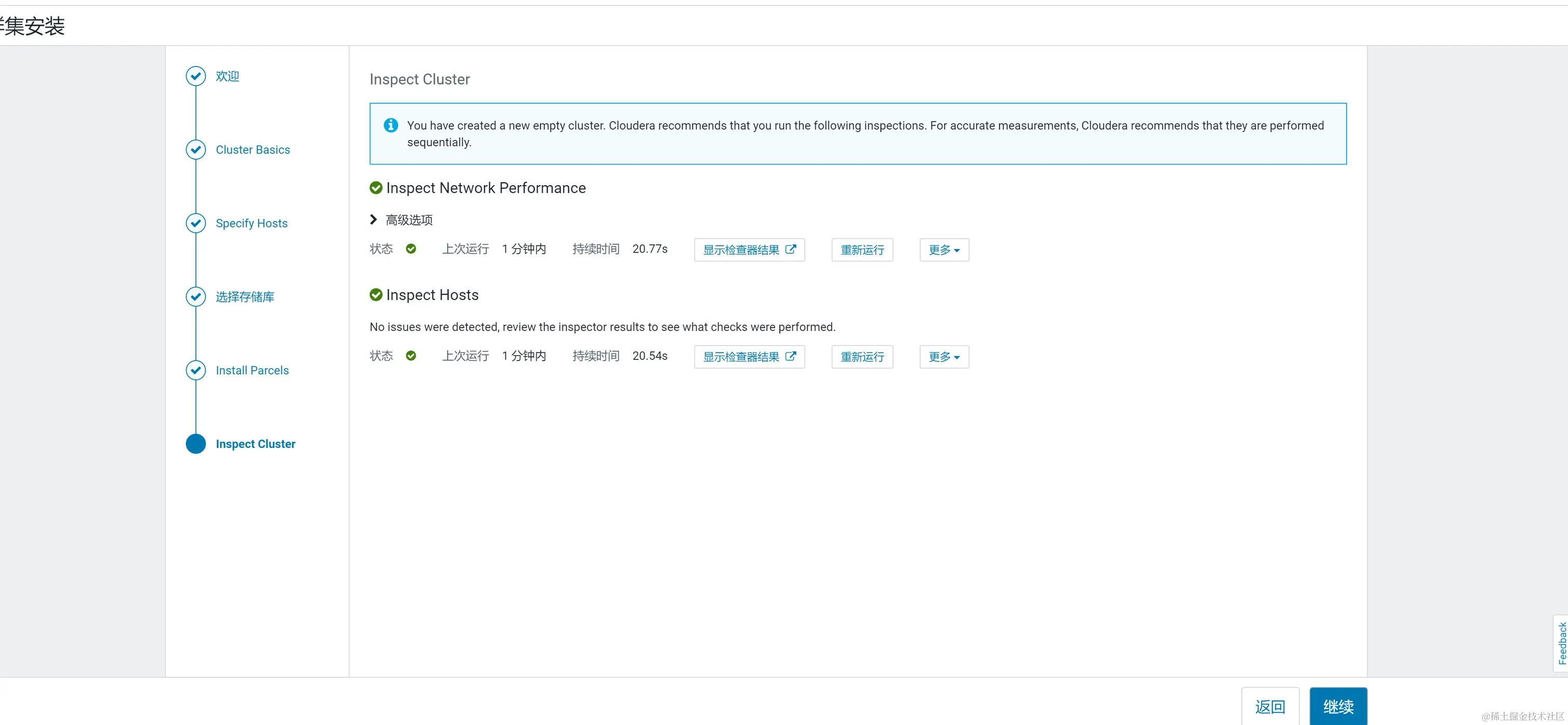This screenshot has height=725, width=1568.
Task: Open the Specify Hosts wizard step
Action: 251,224
